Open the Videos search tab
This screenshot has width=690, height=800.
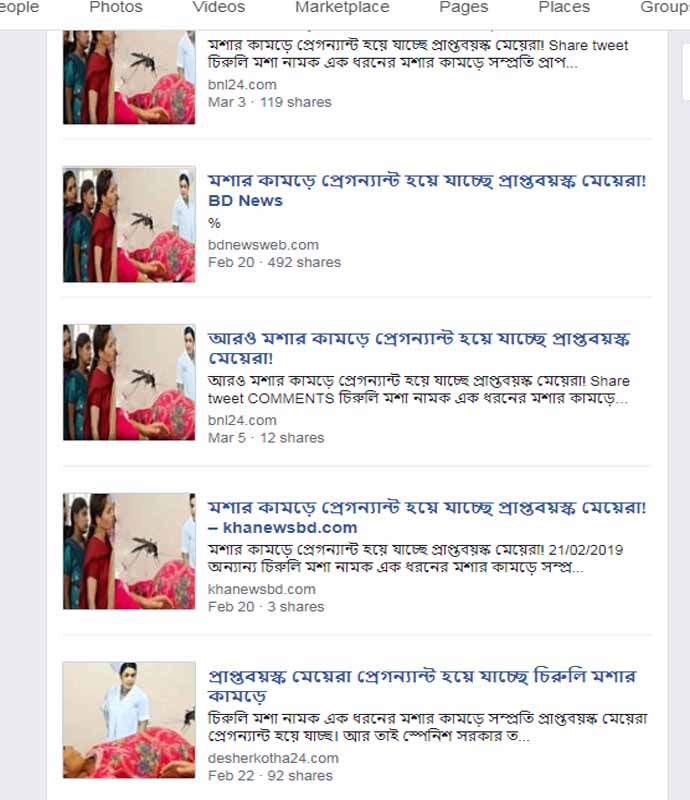(x=218, y=7)
